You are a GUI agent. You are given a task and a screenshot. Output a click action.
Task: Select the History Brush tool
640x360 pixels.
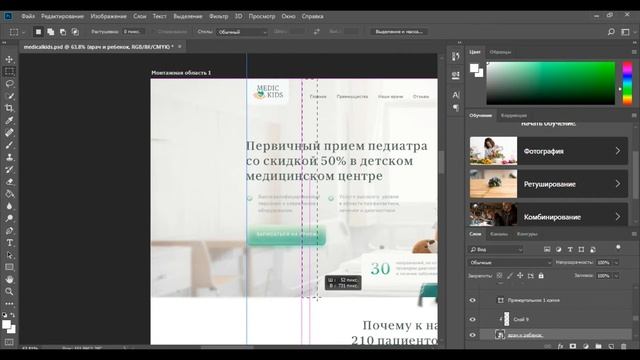[9, 169]
